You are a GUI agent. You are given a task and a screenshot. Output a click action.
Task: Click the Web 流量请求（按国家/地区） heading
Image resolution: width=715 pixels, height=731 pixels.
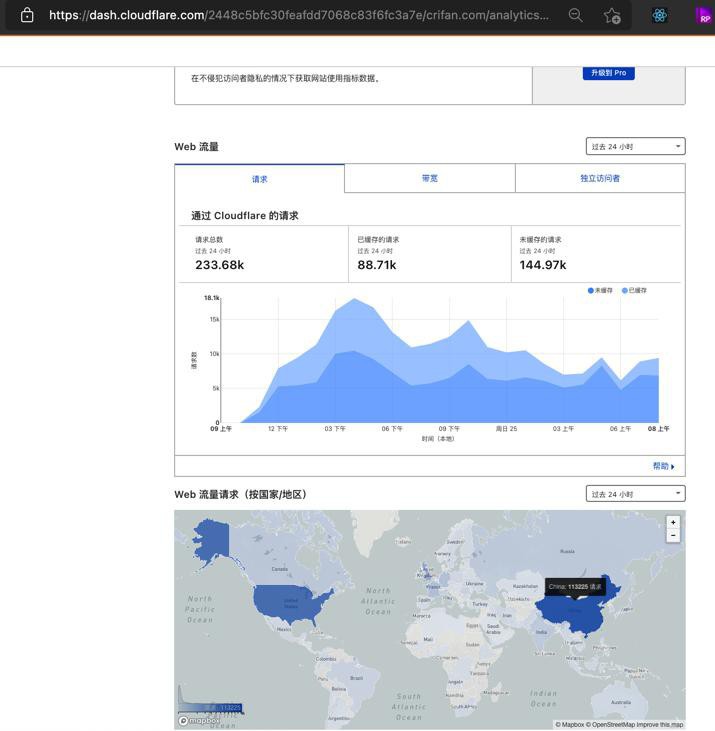coord(241,494)
